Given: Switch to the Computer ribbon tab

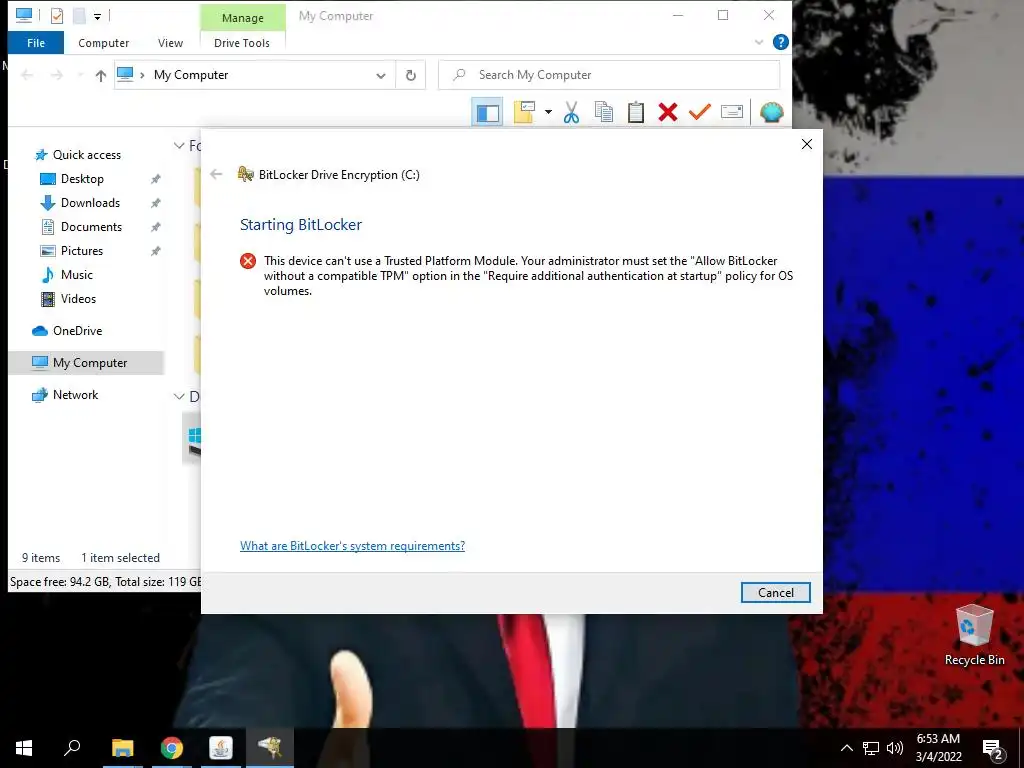Looking at the screenshot, I should (x=103, y=43).
